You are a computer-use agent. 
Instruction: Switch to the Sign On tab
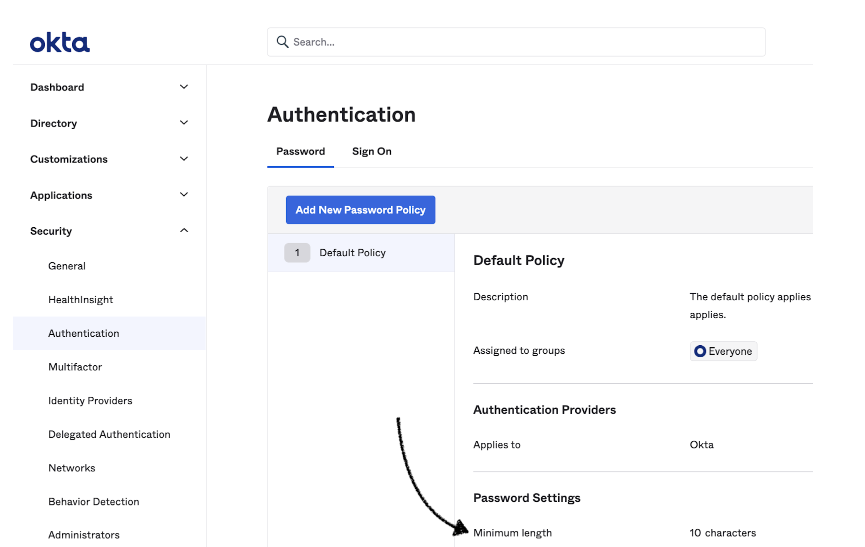[372, 151]
